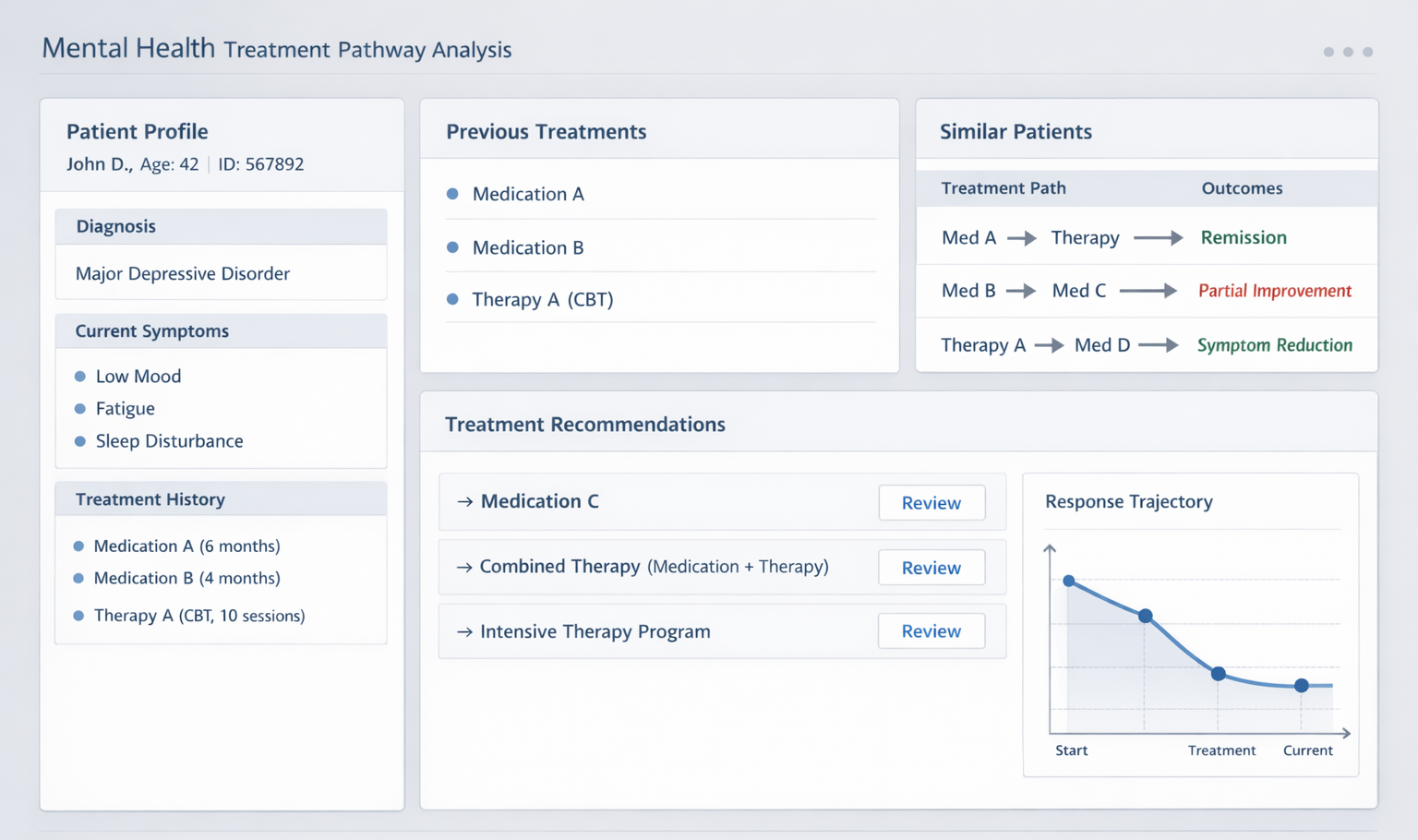
Task: Expand the Diagnosis section header
Action: [116, 226]
